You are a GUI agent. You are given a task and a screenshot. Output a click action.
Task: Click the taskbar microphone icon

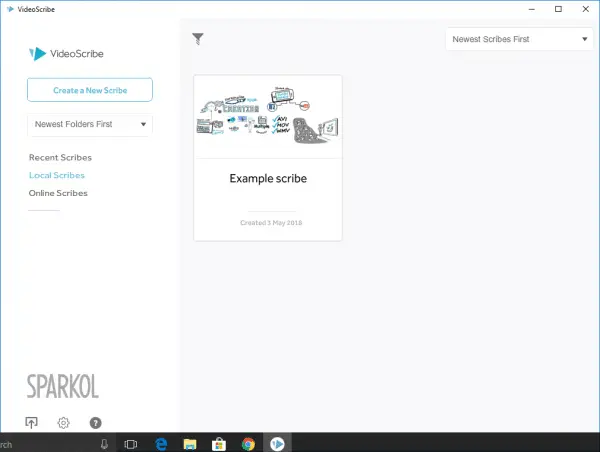[x=104, y=444]
